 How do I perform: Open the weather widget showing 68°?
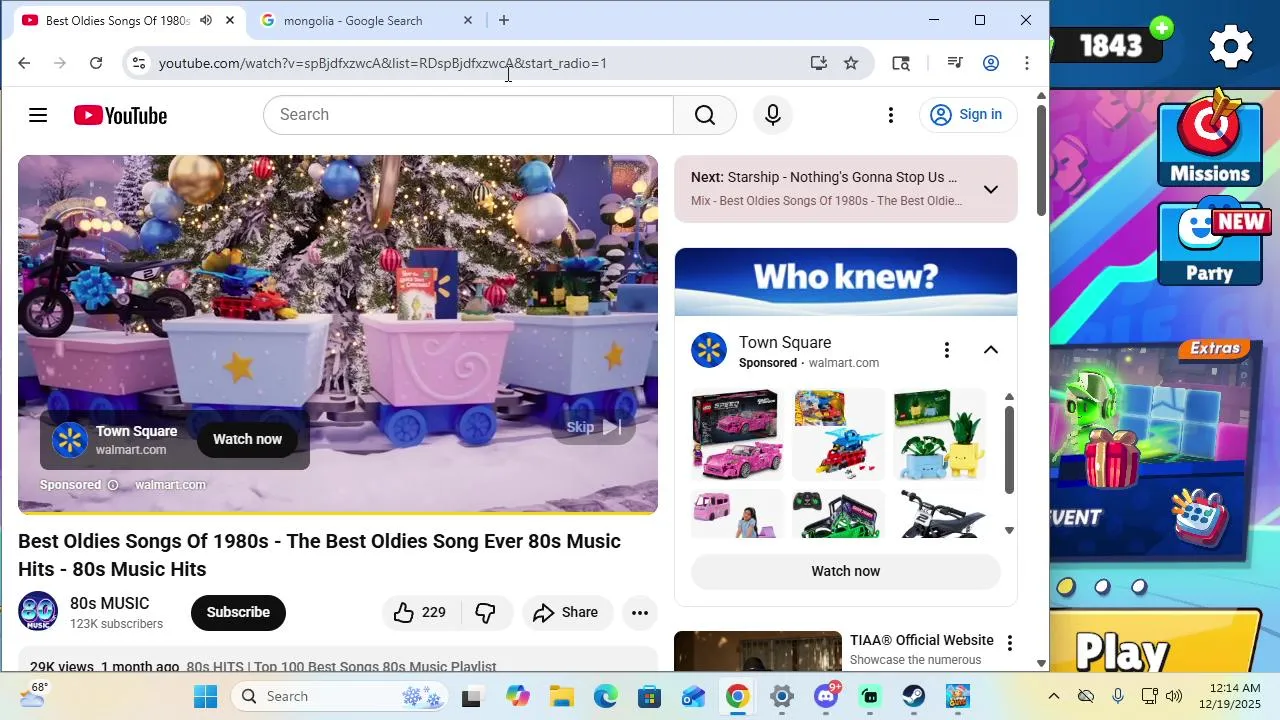pos(32,696)
